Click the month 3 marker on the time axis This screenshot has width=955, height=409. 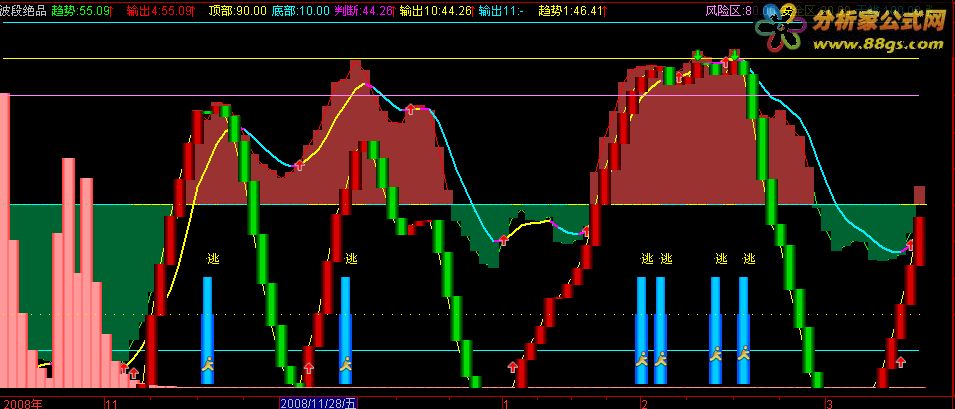click(x=829, y=404)
